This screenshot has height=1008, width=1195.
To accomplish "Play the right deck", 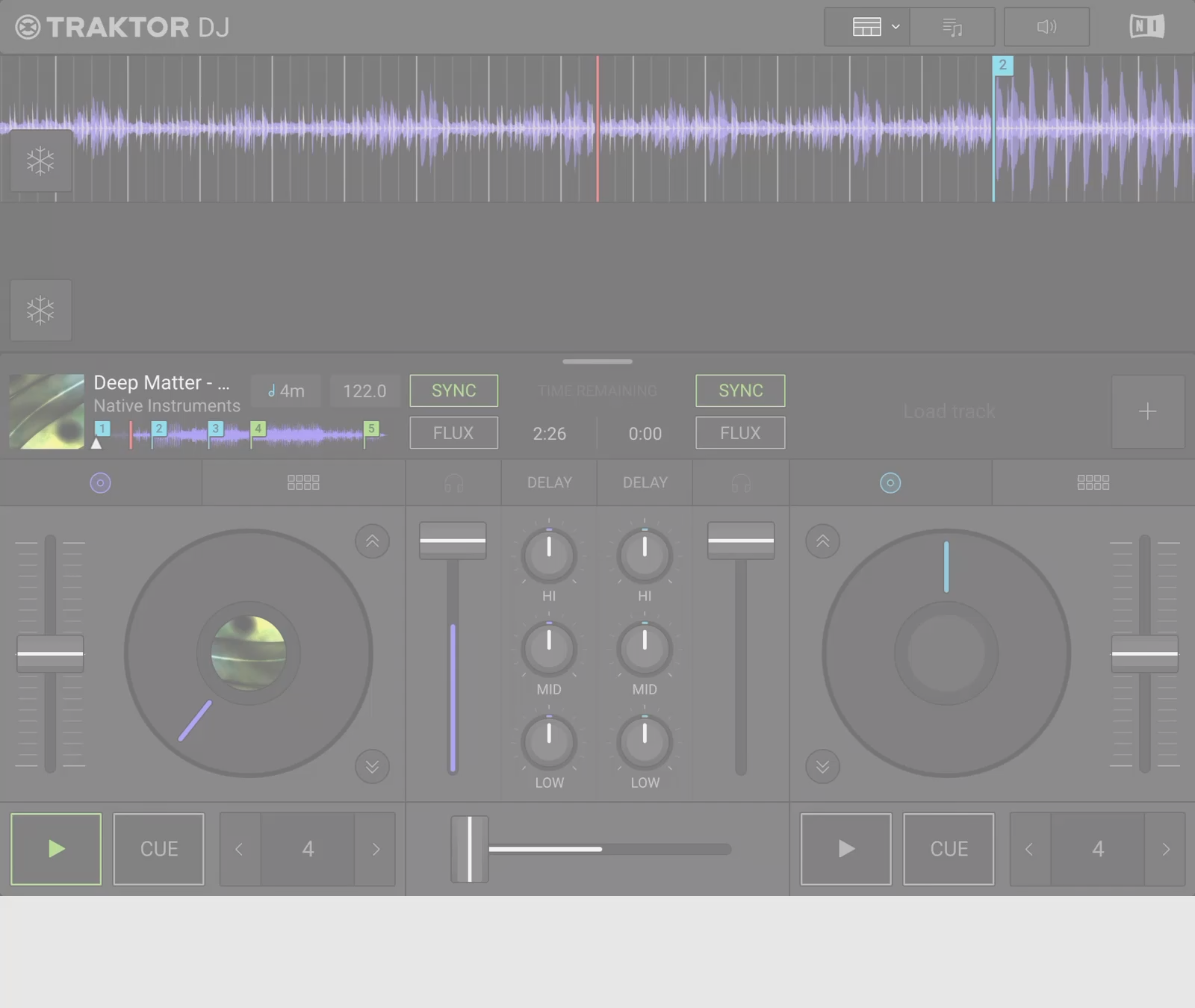I will click(x=845, y=849).
